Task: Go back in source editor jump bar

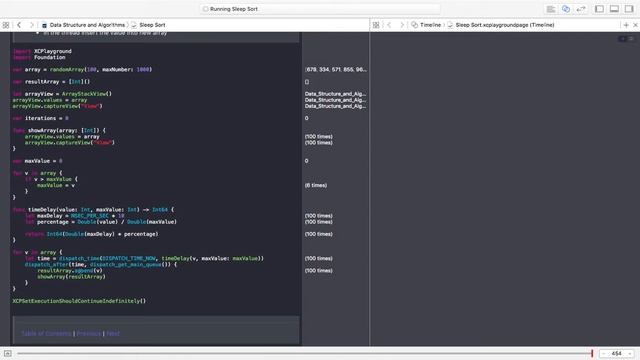Action: pyautogui.click(x=19, y=25)
